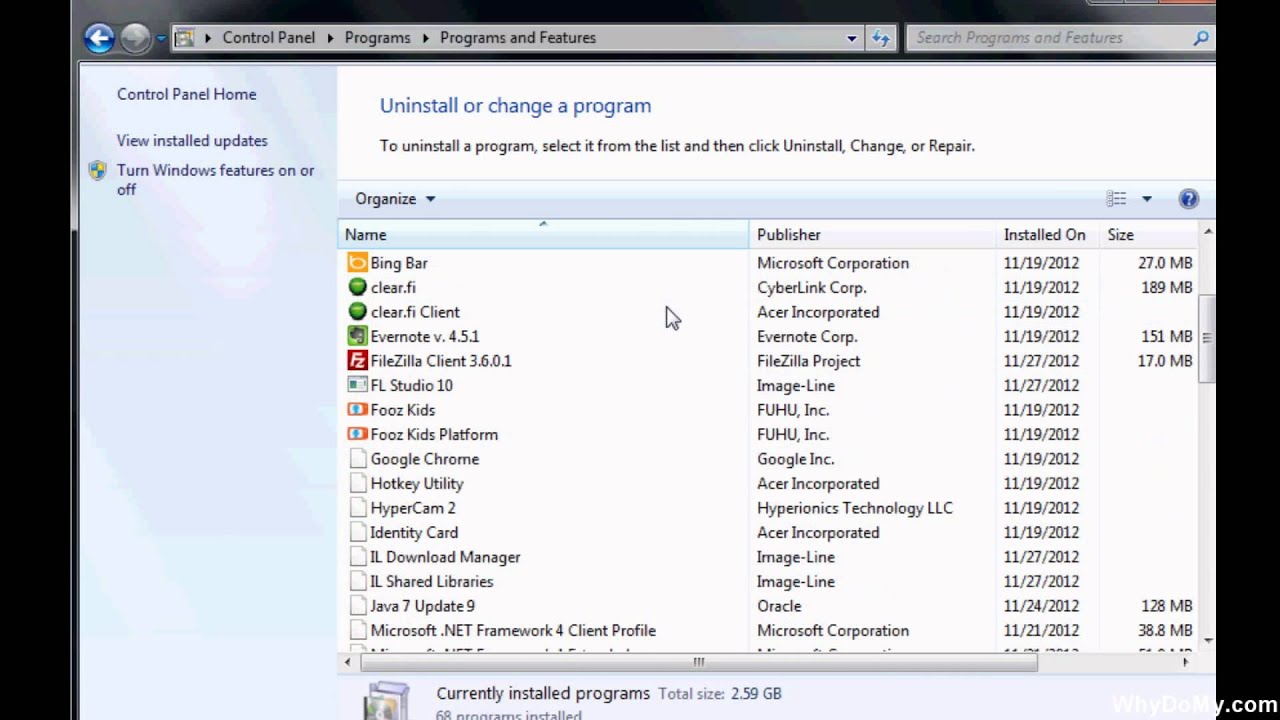Viewport: 1280px width, 720px height.
Task: Click the Identity Card entry icon
Action: pyautogui.click(x=358, y=532)
